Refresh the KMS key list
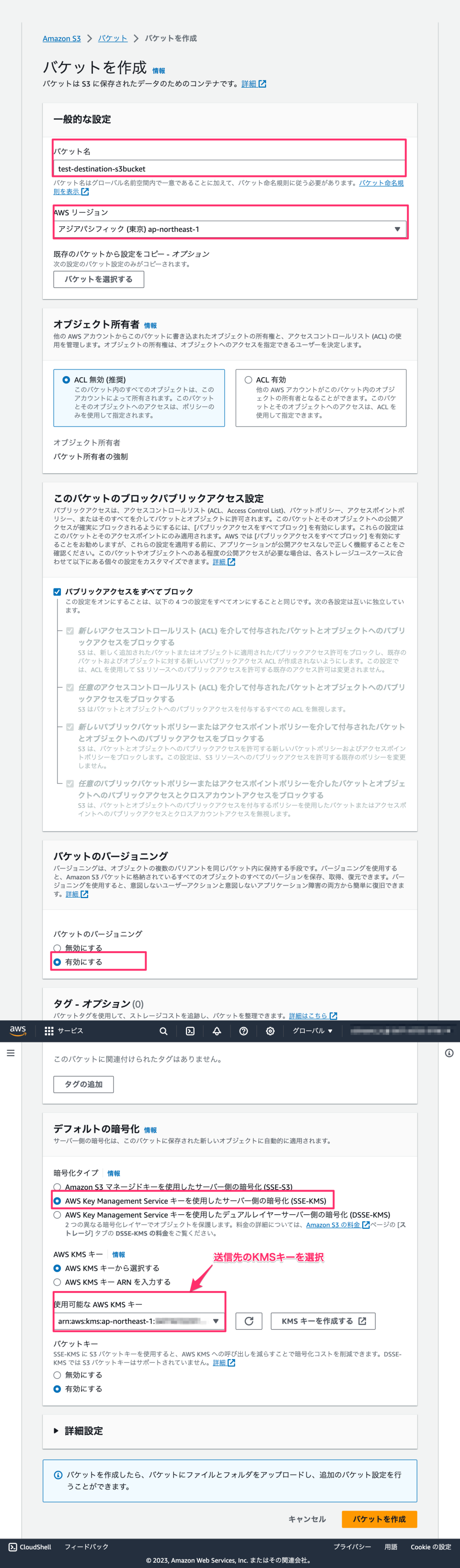This screenshot has height=1568, width=460. point(249,1321)
